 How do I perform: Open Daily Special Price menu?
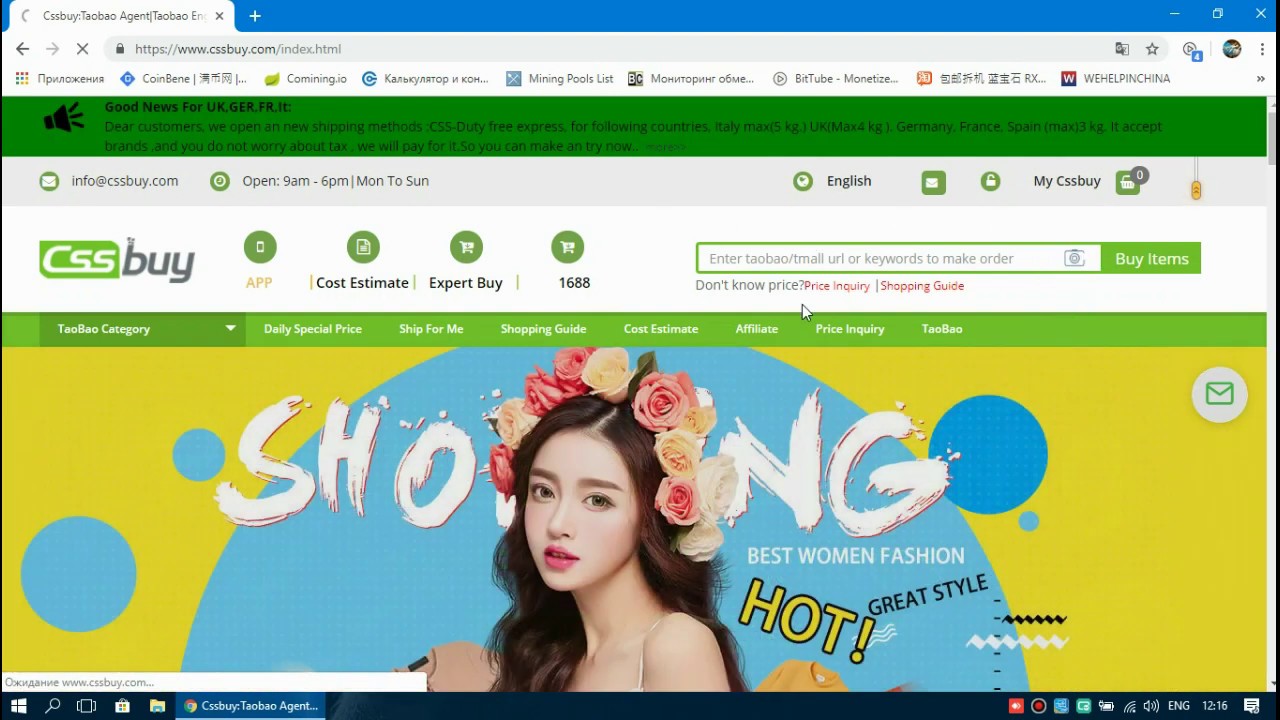[313, 329]
